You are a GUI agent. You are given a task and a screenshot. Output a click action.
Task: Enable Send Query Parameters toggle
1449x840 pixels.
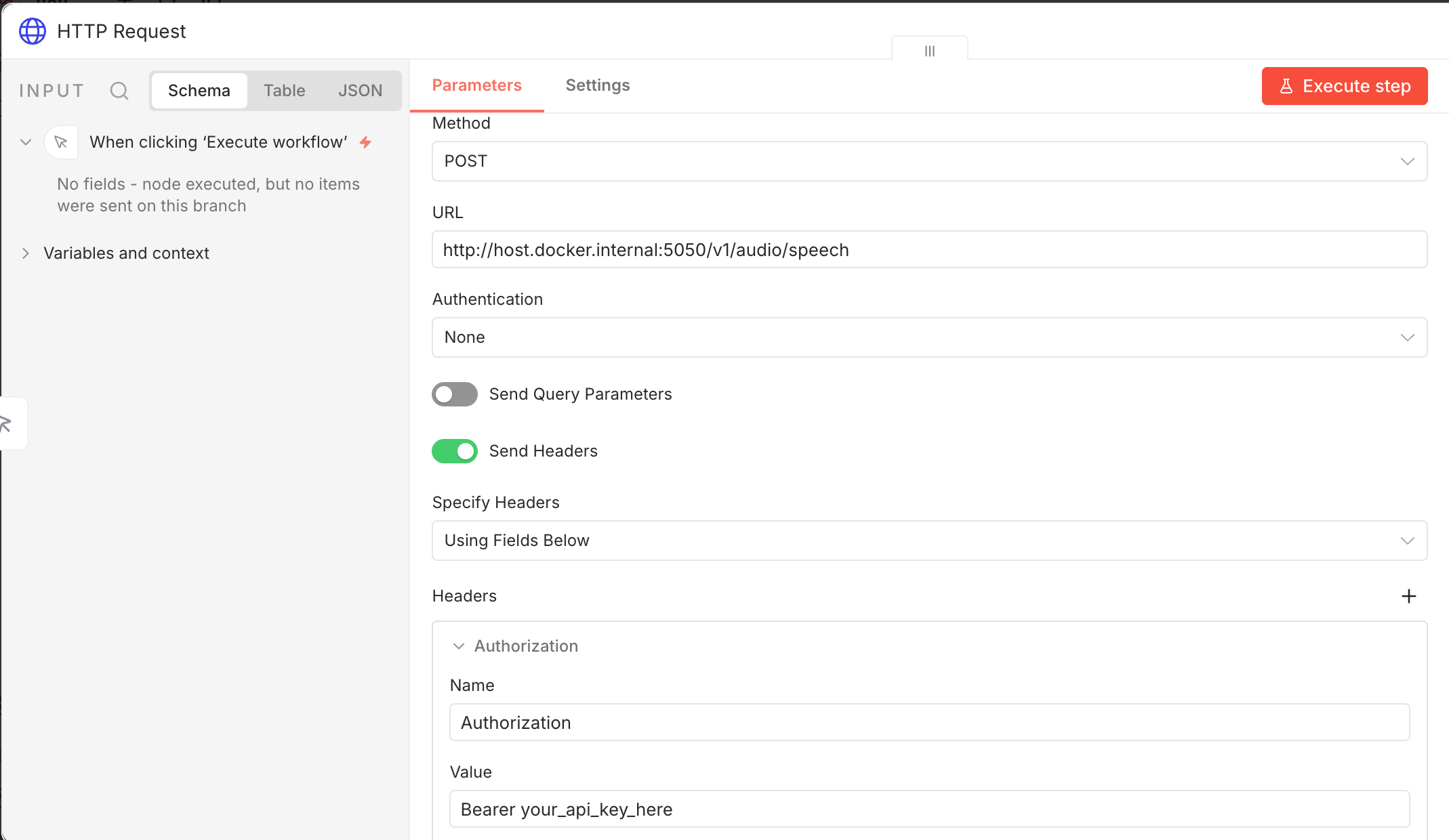[455, 394]
